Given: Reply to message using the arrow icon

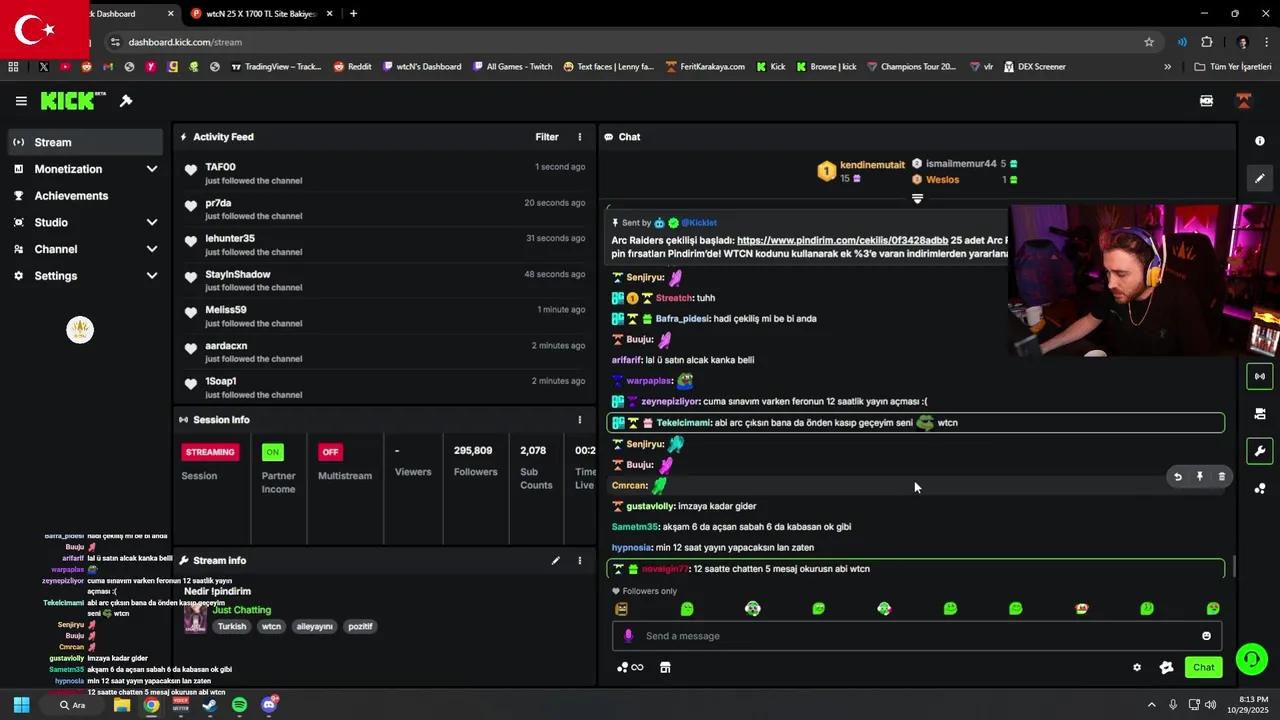Looking at the screenshot, I should coord(1178,477).
